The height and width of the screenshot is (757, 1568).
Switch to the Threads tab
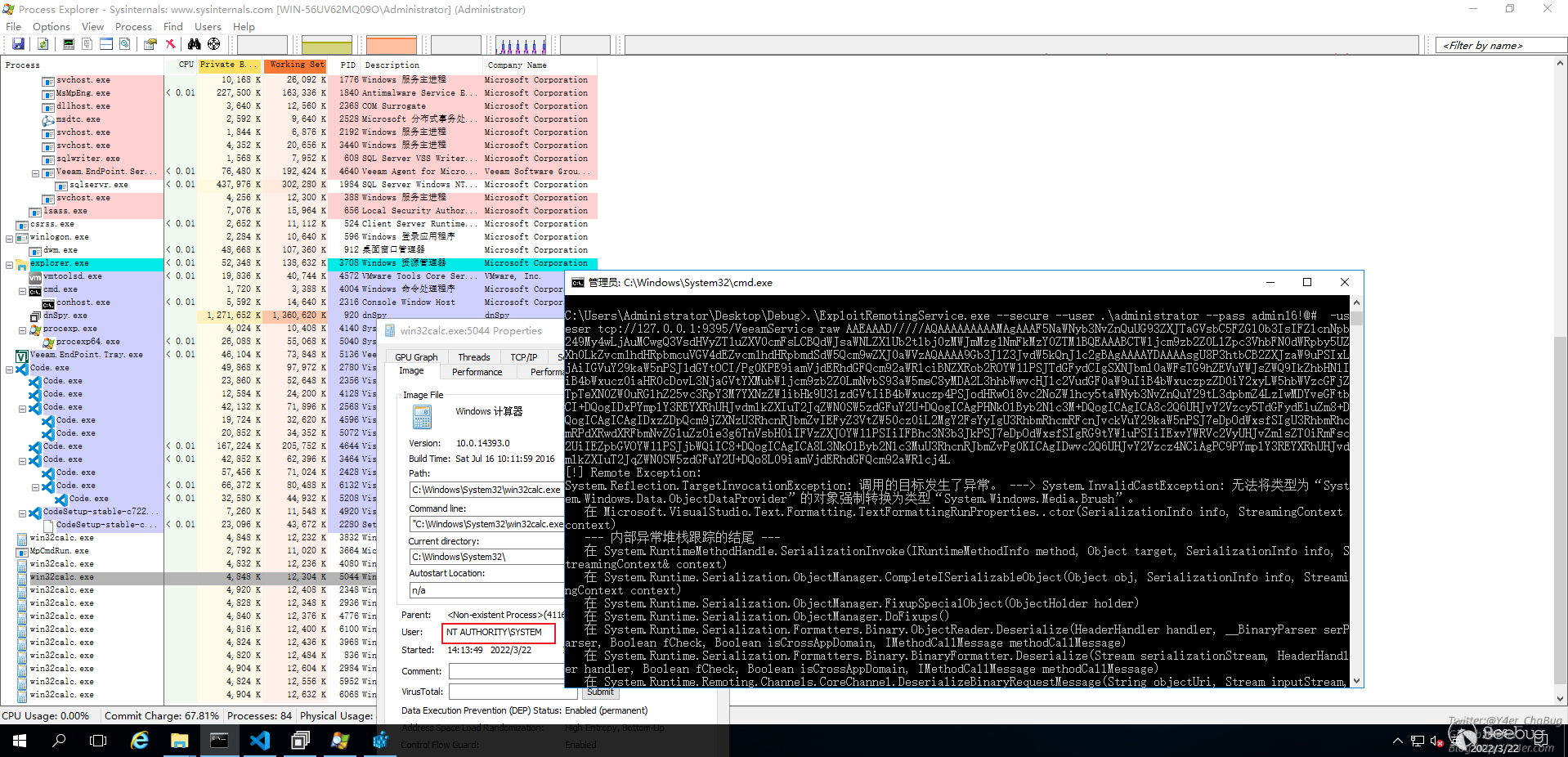point(473,357)
